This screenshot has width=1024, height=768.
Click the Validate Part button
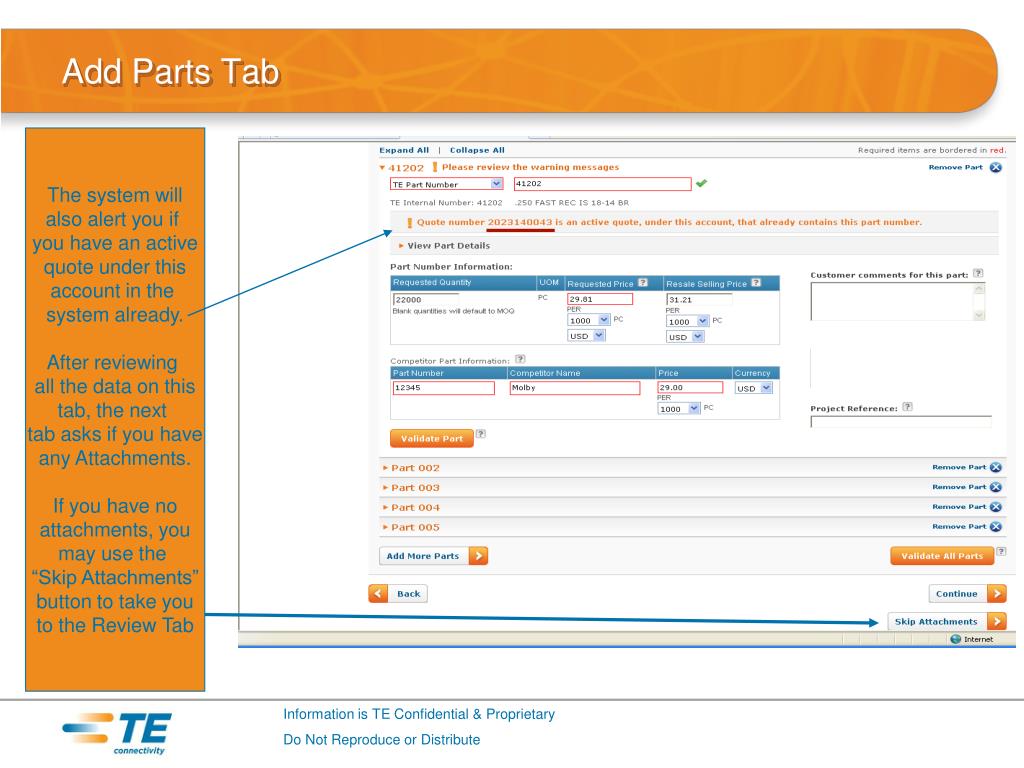tap(431, 439)
